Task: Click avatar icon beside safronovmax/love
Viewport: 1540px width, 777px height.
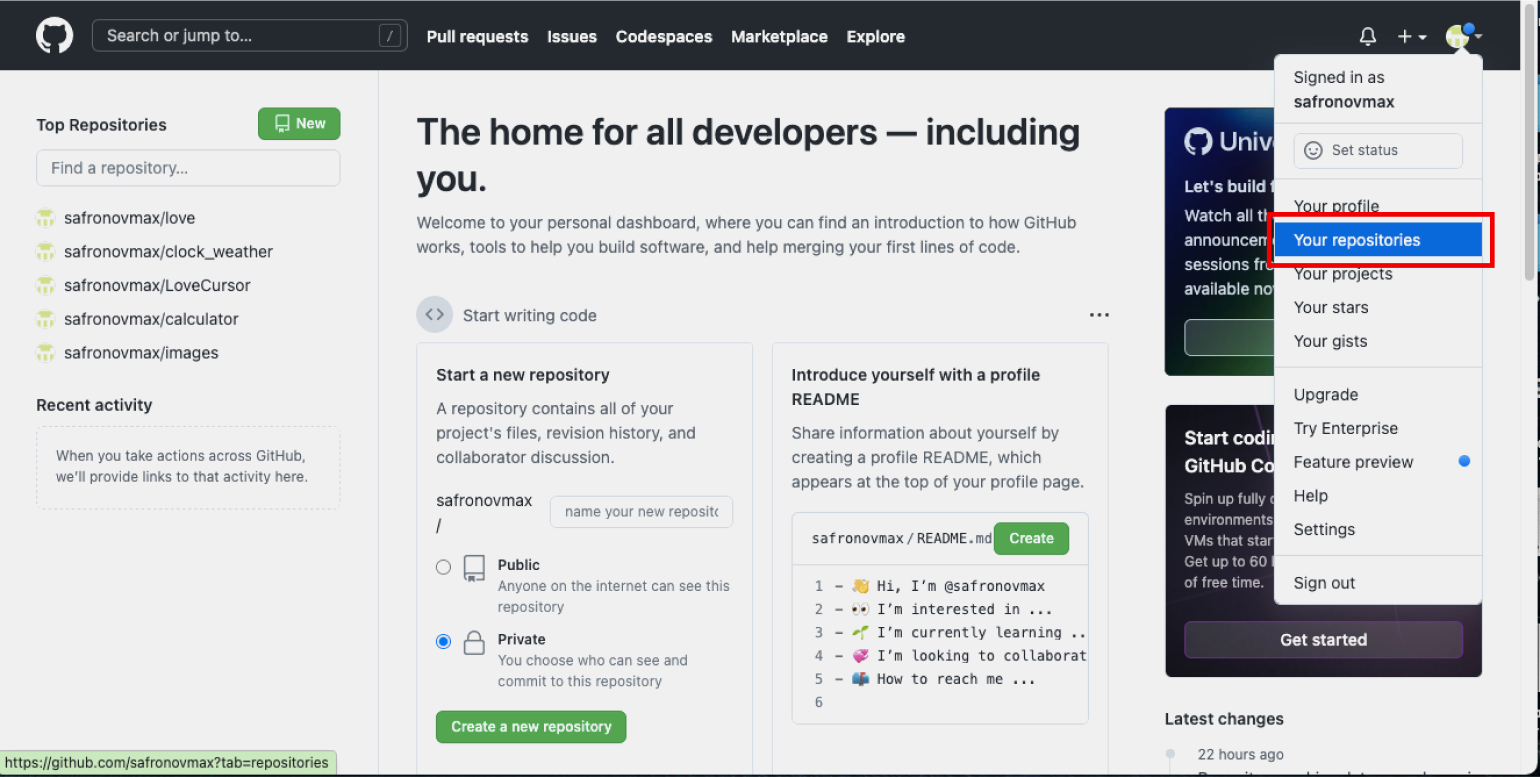Action: click(x=45, y=218)
